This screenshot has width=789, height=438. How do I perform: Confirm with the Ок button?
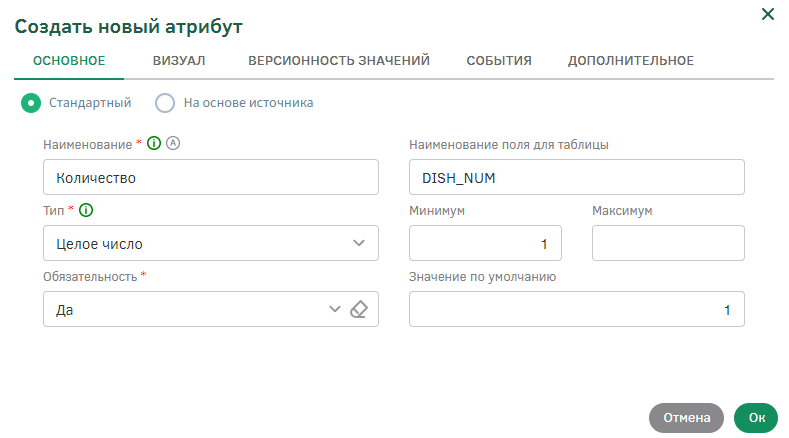point(756,418)
